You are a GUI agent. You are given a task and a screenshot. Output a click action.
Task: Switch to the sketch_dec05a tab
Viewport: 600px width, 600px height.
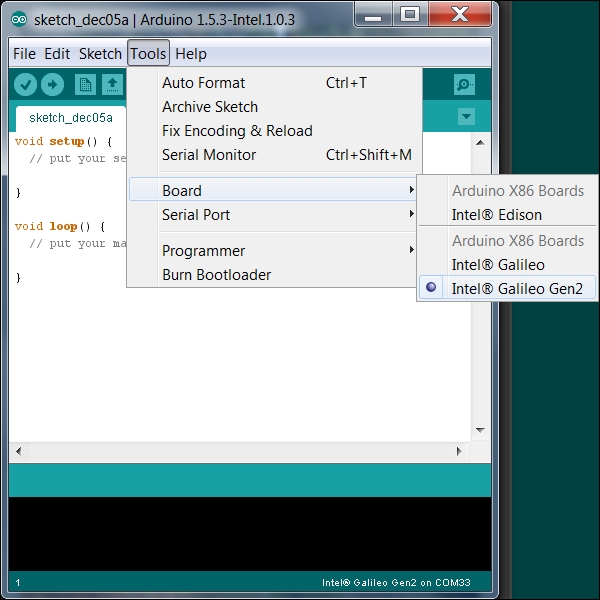(x=71, y=117)
